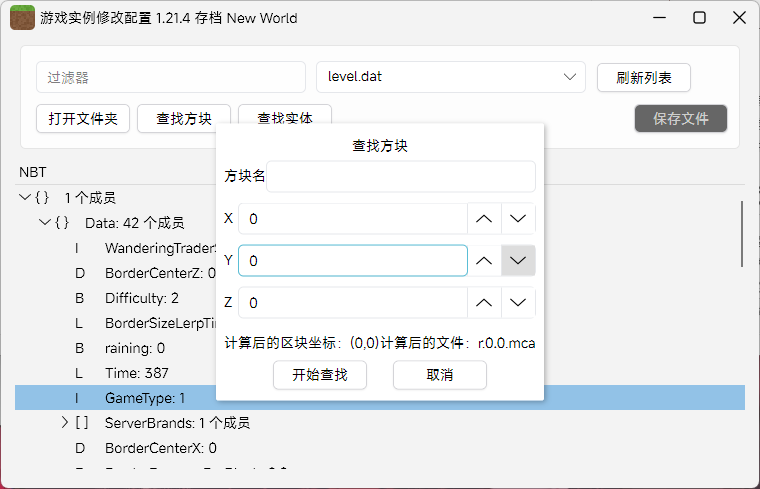This screenshot has width=760, height=489.
Task: Increase the Z coordinate with up arrow
Action: point(484,302)
